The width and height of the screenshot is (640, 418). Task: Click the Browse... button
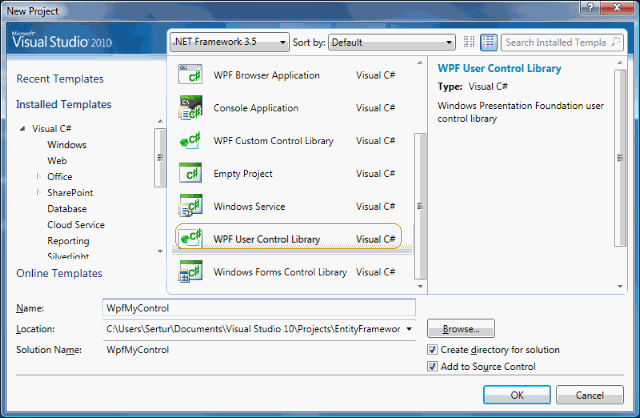(x=461, y=329)
